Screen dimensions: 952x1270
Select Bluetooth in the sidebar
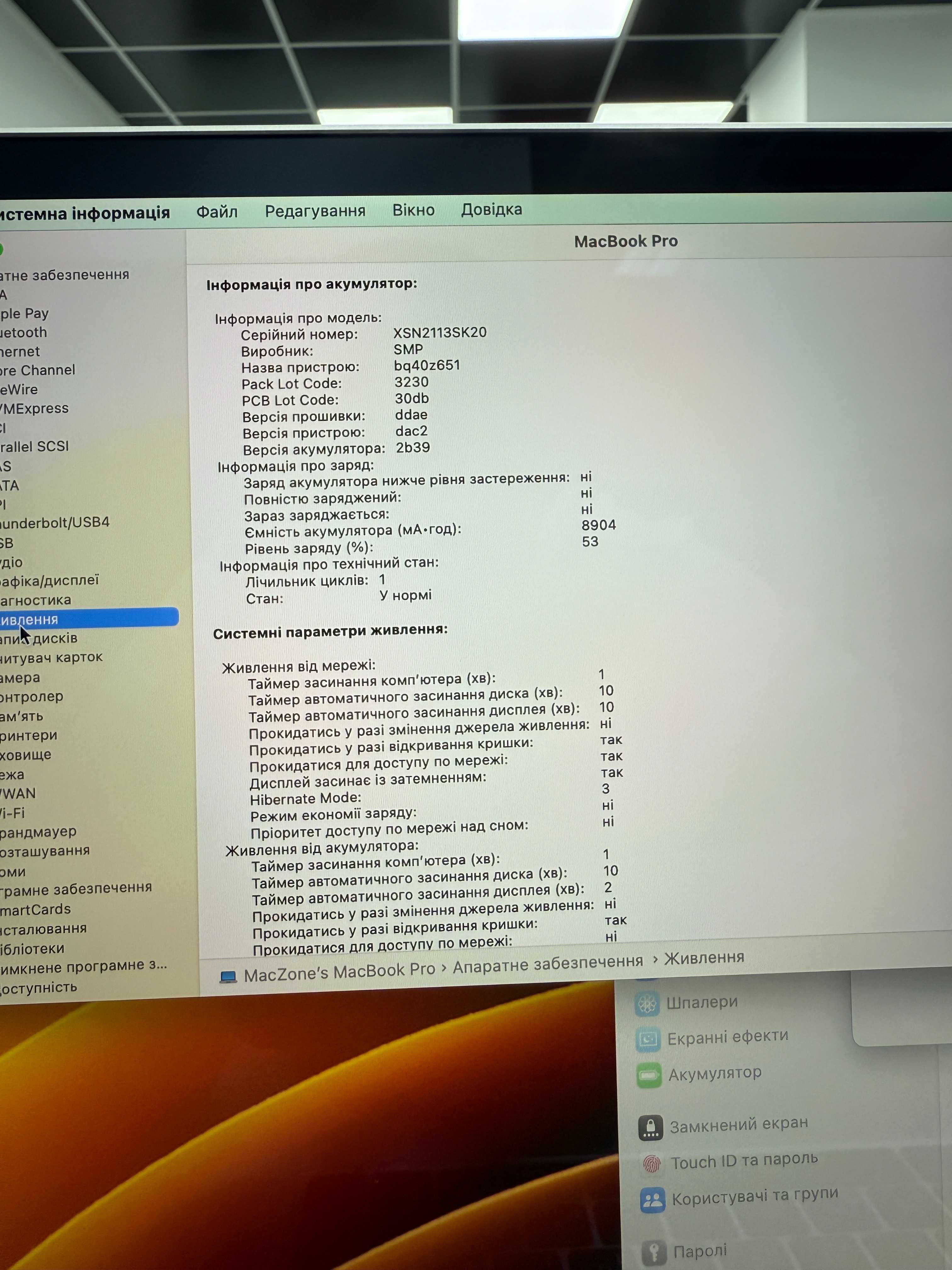(24, 332)
